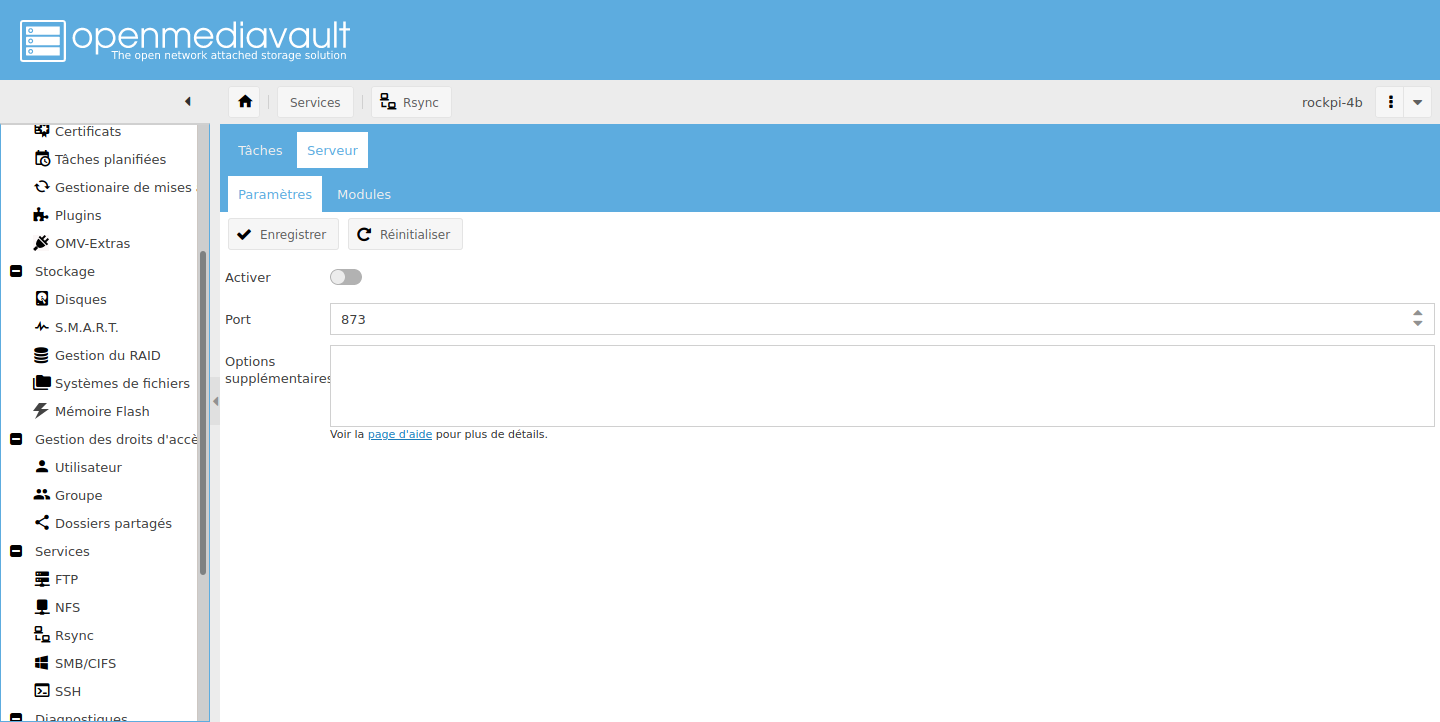Increase the Port value with up arrow
1440x722 pixels.
1417,313
